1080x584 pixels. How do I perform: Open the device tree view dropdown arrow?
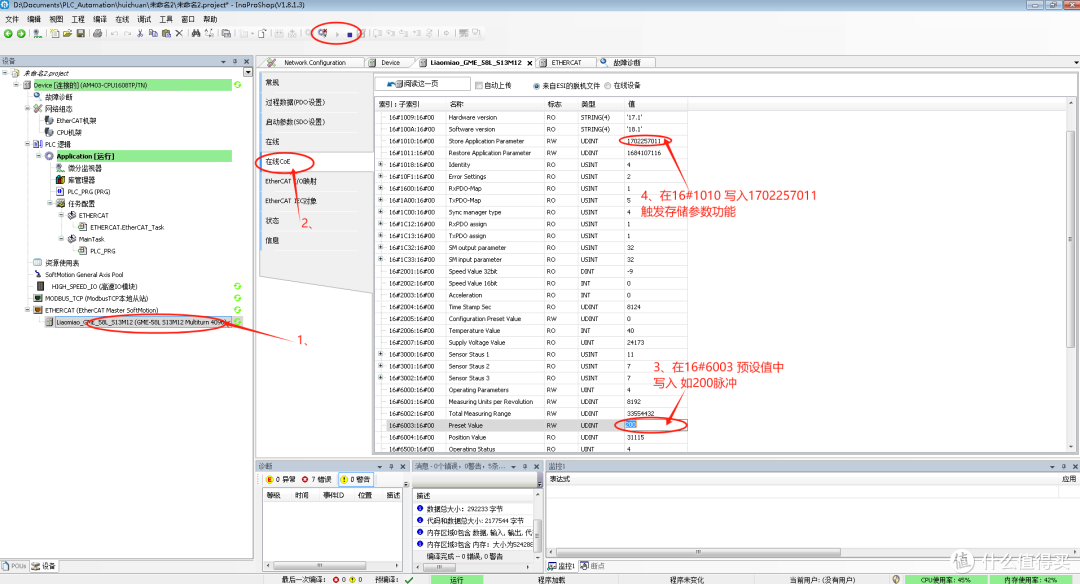click(248, 72)
